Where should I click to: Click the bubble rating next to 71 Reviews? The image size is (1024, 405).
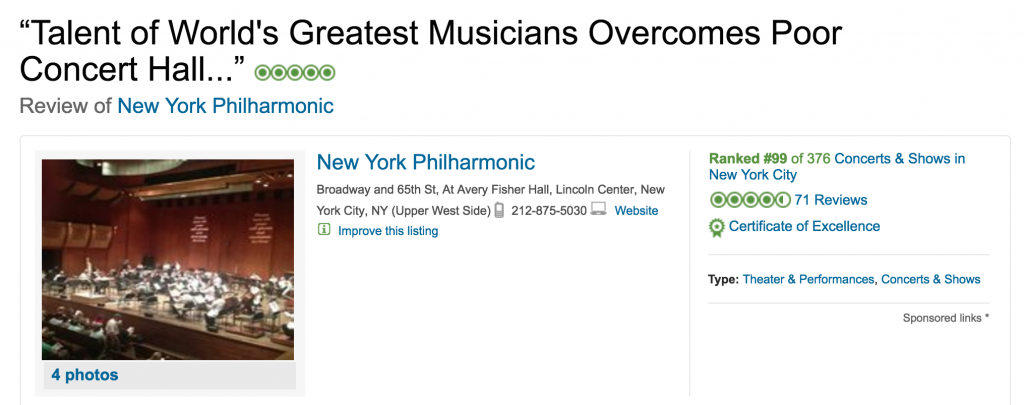750,200
